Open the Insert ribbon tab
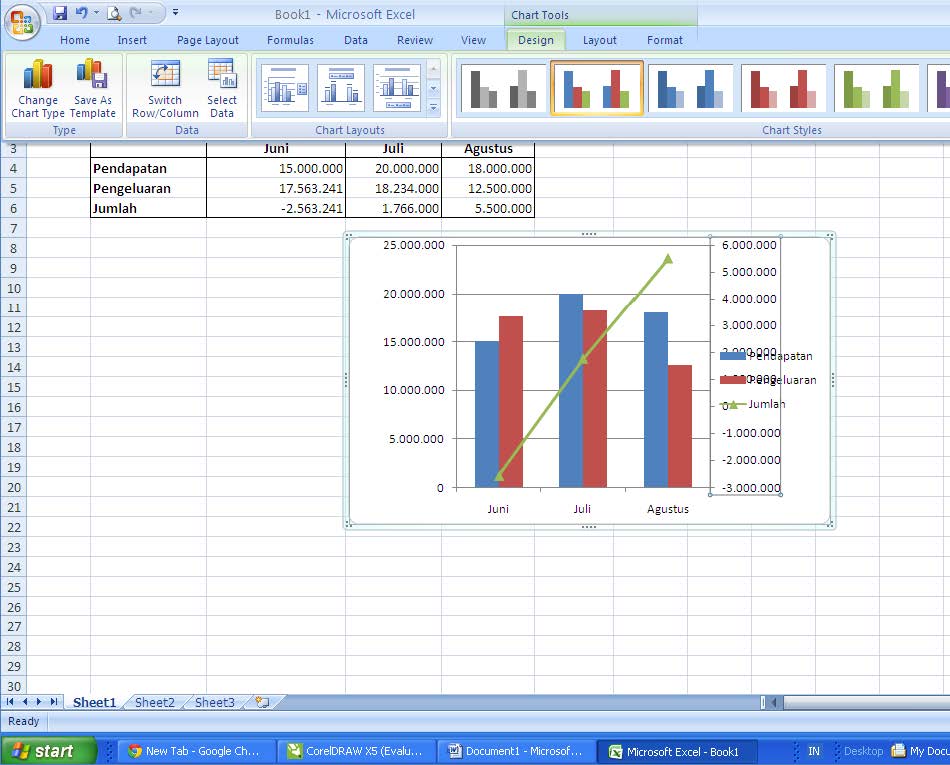 coord(132,40)
